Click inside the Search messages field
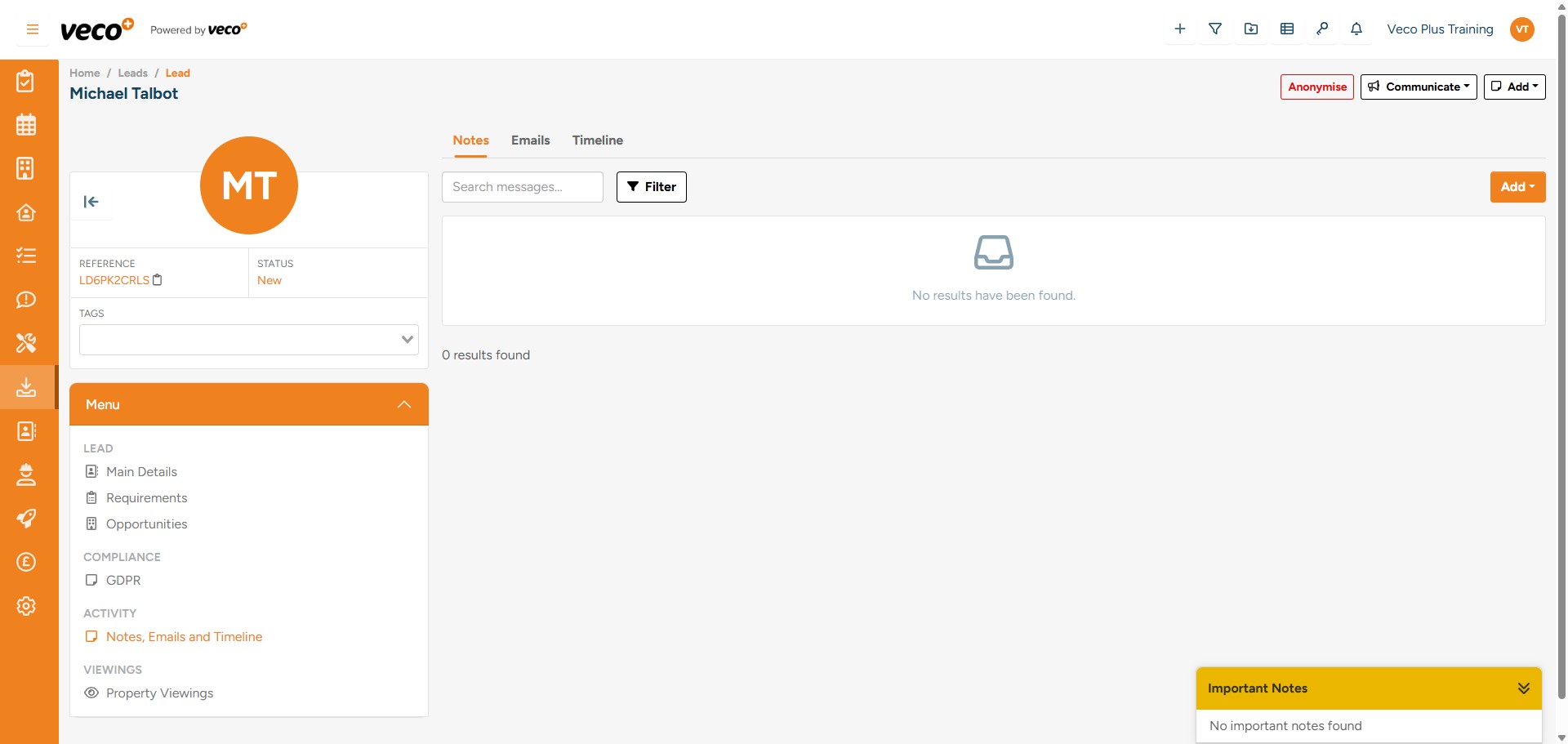1568x744 pixels. pyautogui.click(x=522, y=187)
